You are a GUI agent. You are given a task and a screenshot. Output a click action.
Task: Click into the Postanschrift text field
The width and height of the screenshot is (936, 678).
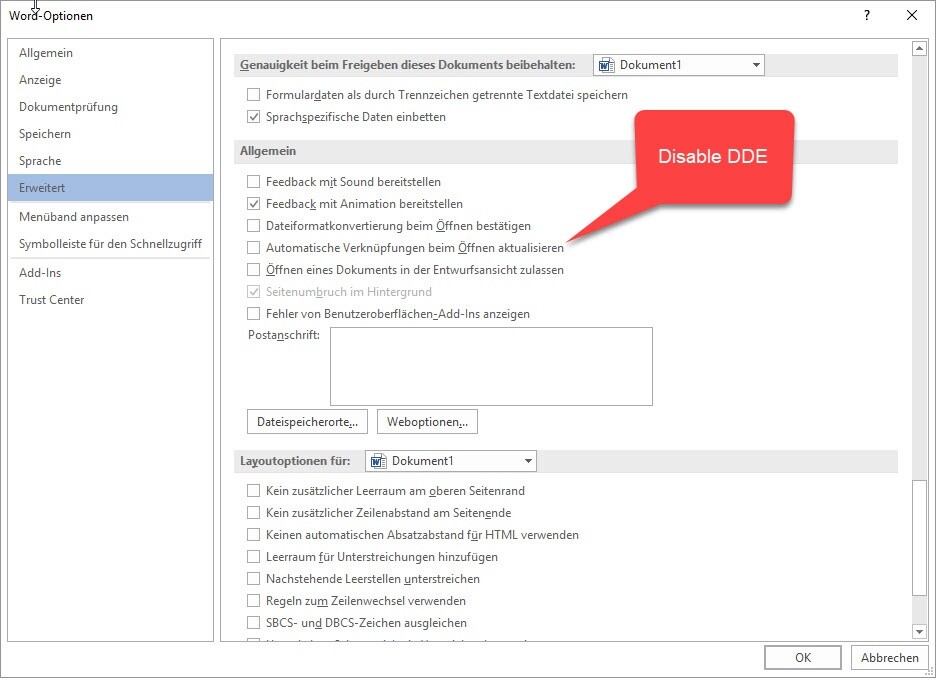491,365
